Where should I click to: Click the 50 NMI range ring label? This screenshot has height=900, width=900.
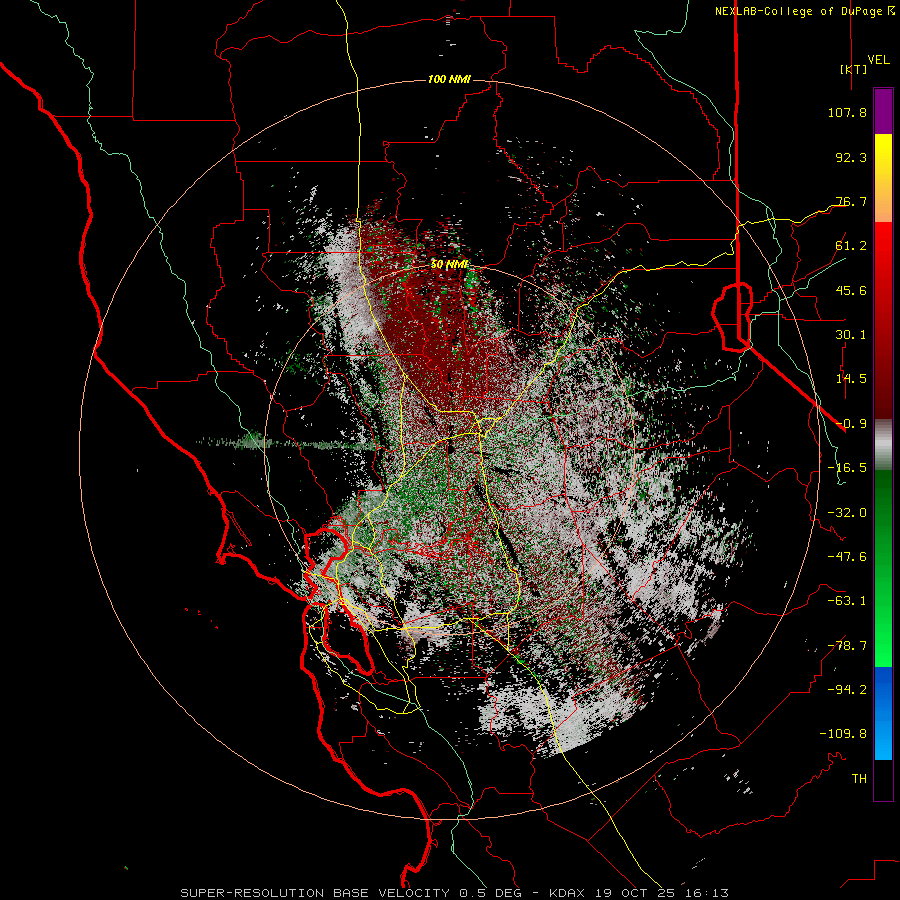click(x=450, y=265)
